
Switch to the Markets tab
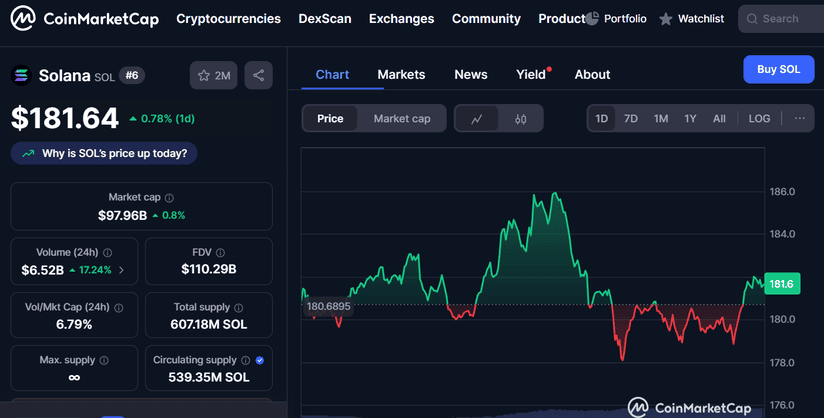tap(401, 75)
